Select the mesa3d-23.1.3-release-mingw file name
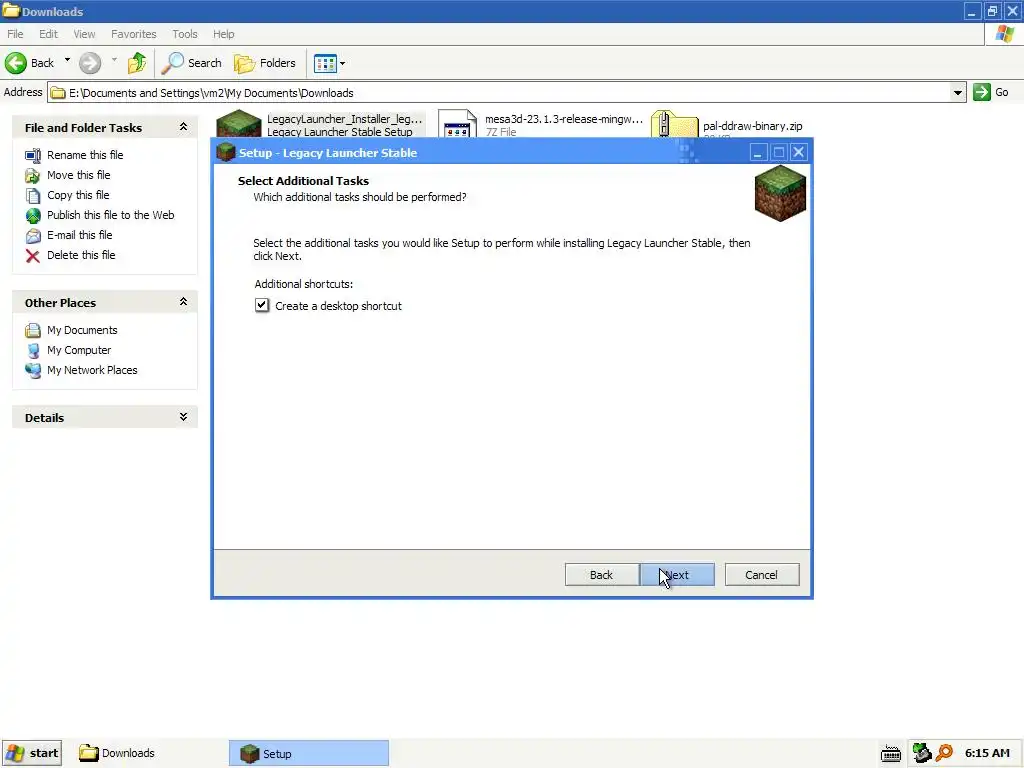 (x=564, y=119)
